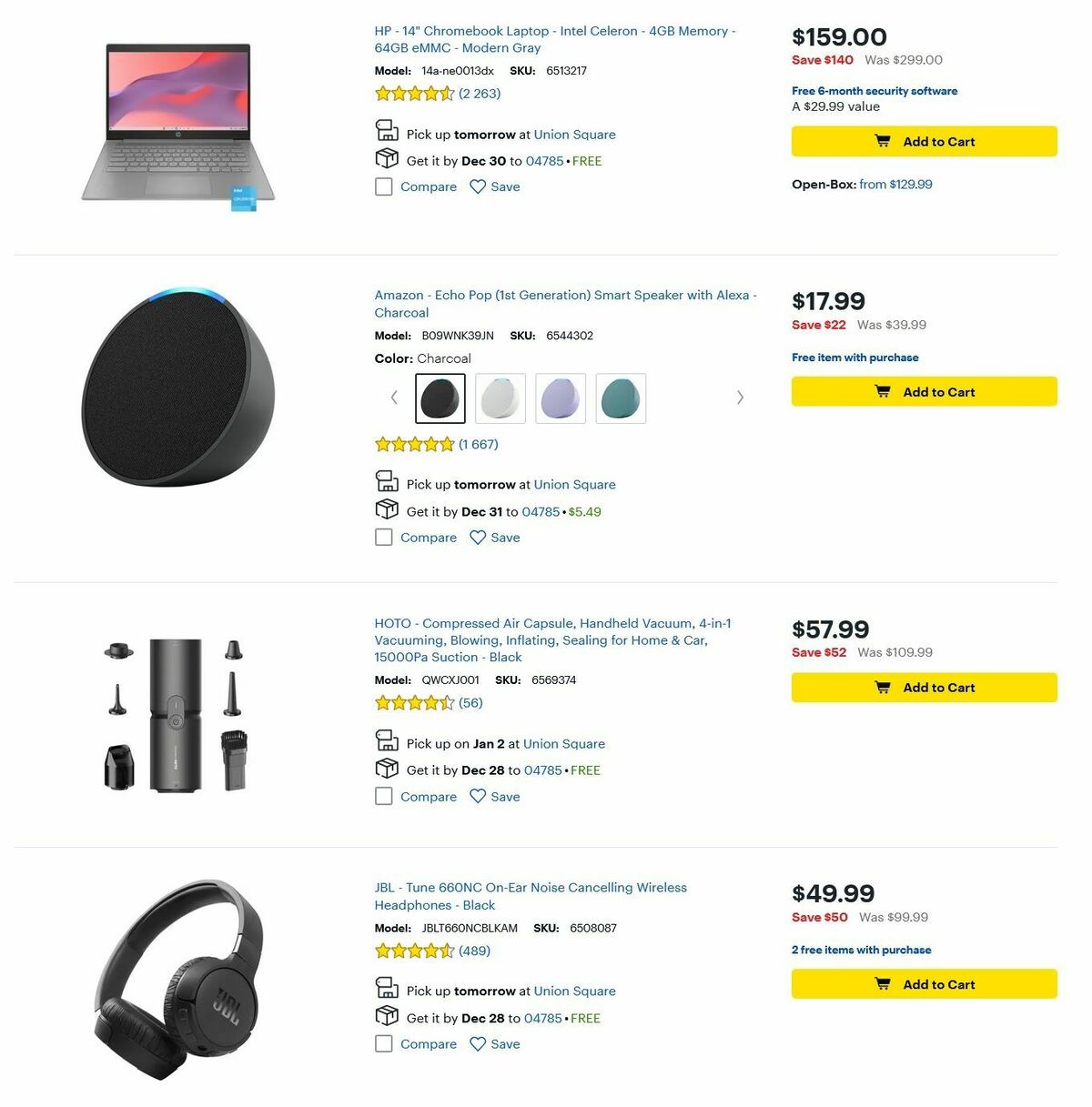Open Union Square store link for Echo Pop
The height and width of the screenshot is (1107, 1092).
tap(573, 484)
